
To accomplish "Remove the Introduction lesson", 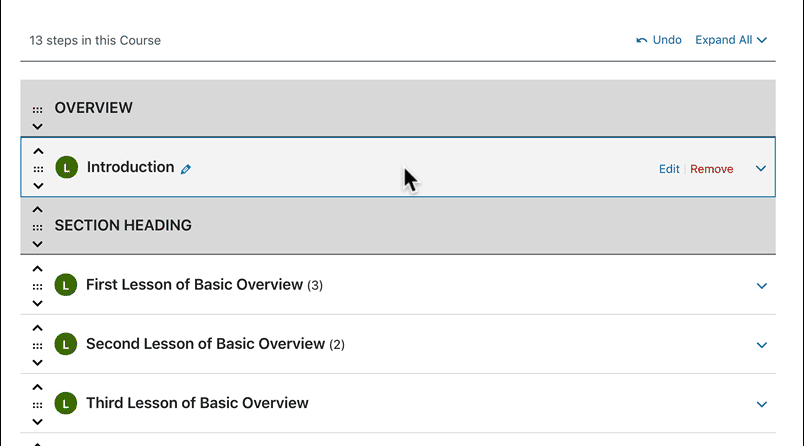I will 711,169.
